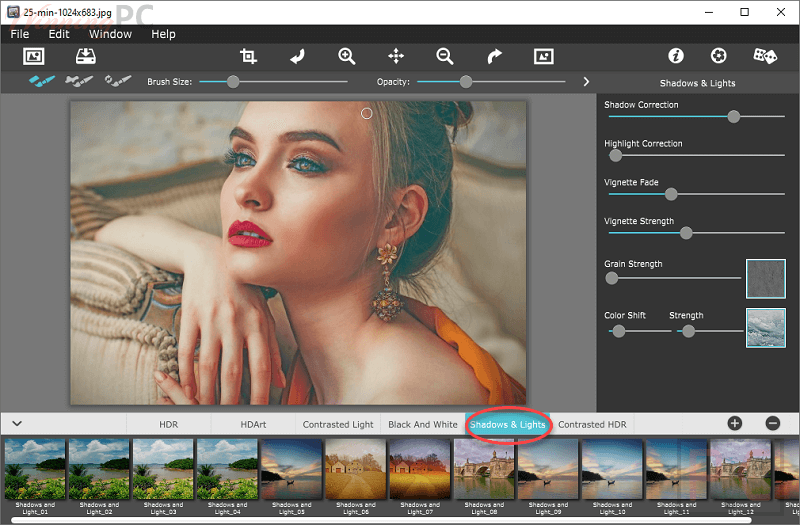This screenshot has width=800, height=525.
Task: Open the Help menu
Action: click(x=163, y=34)
